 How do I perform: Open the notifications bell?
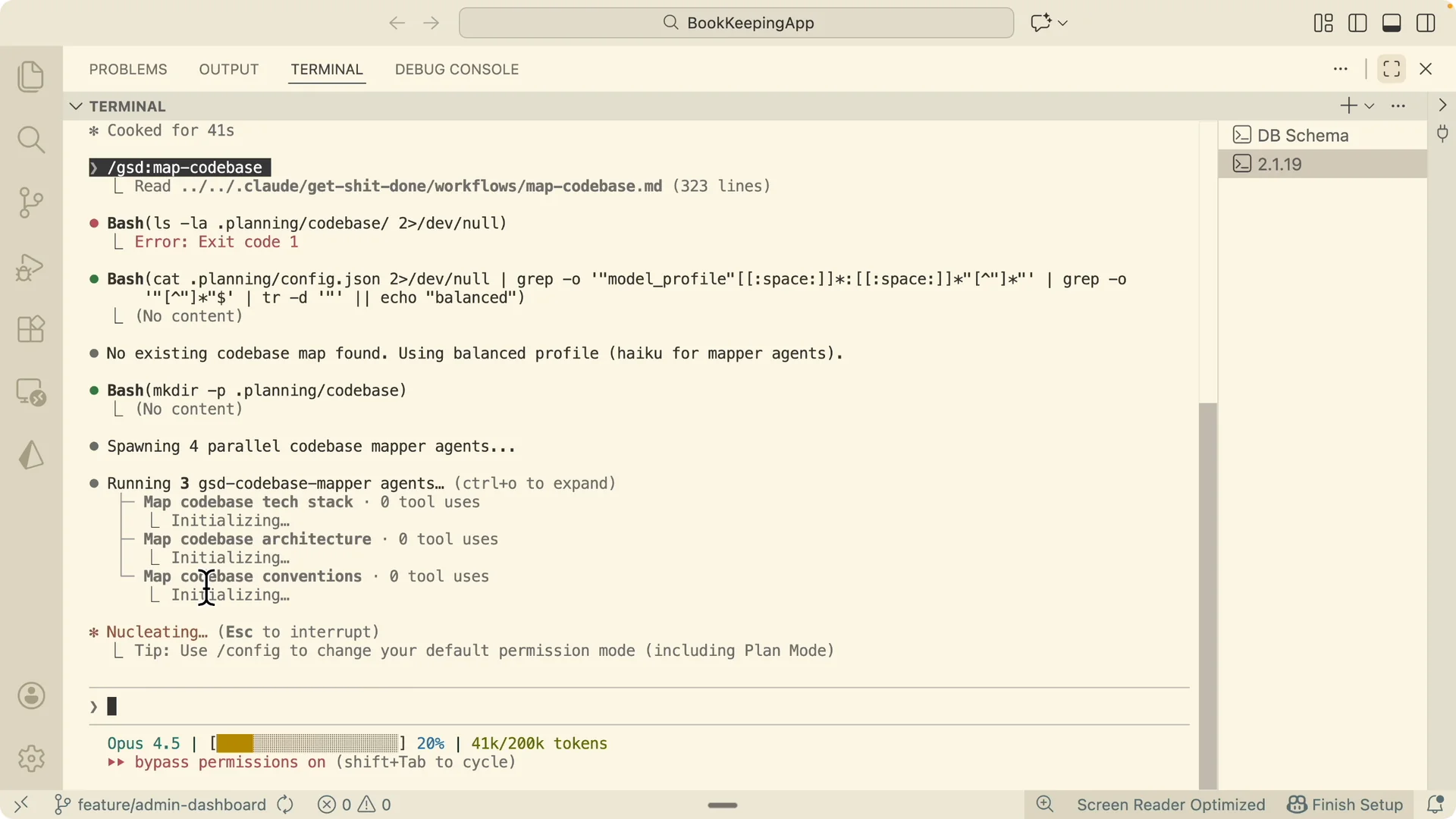coord(1435,805)
